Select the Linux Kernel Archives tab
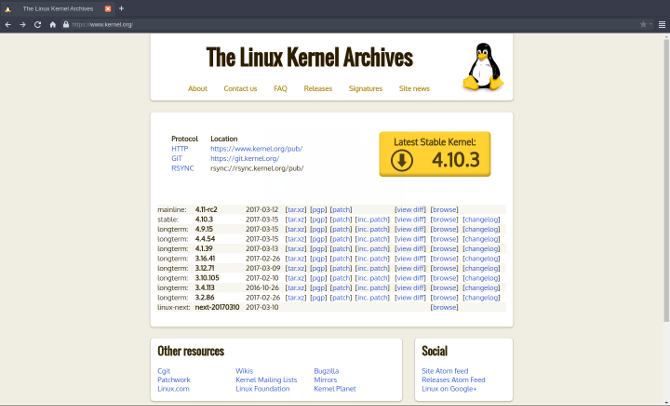Image resolution: width=670 pixels, height=406 pixels. tap(58, 9)
